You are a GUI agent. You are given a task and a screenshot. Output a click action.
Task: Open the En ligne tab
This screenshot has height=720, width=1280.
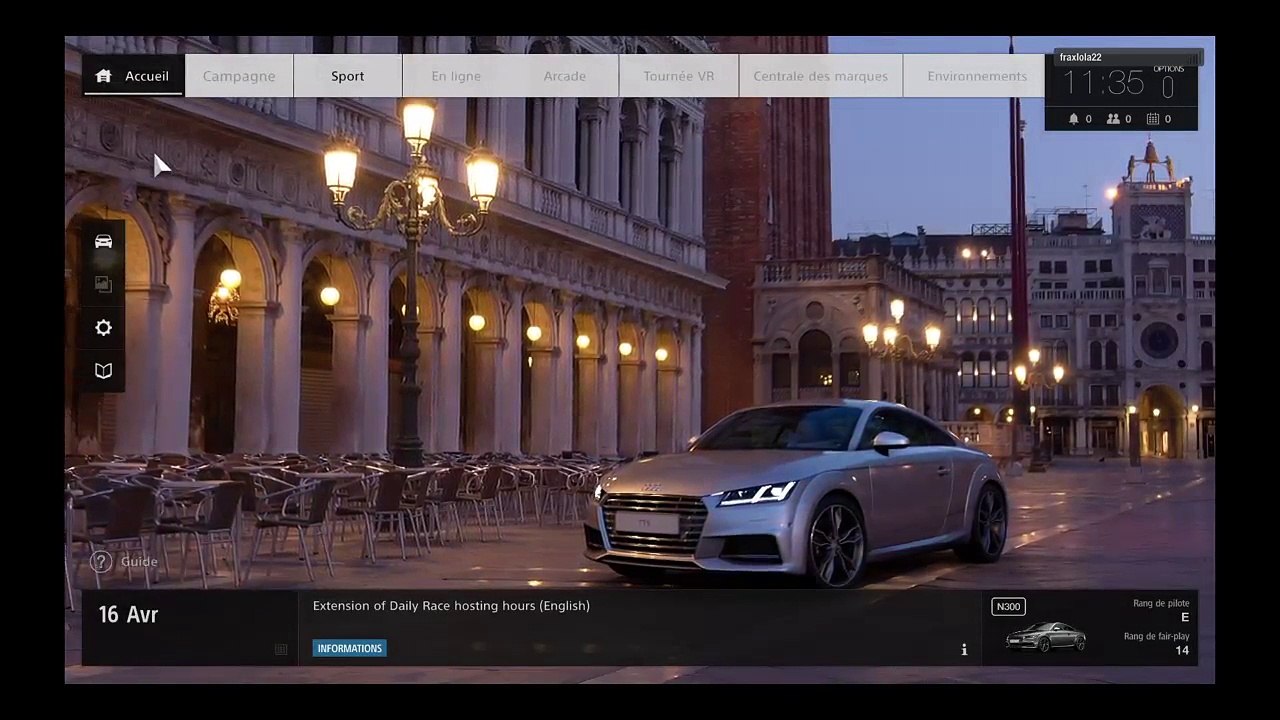coord(456,76)
